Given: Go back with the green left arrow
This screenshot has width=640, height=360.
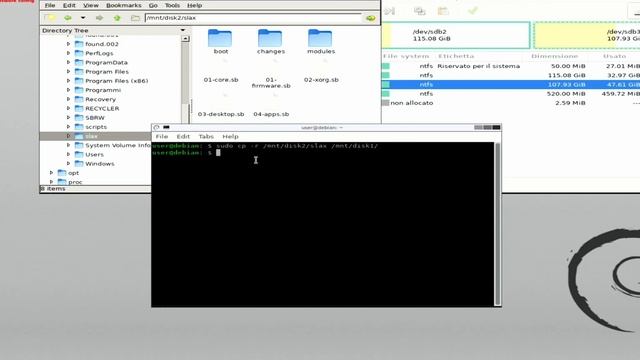Looking at the screenshot, I should pyautogui.click(x=67, y=18).
